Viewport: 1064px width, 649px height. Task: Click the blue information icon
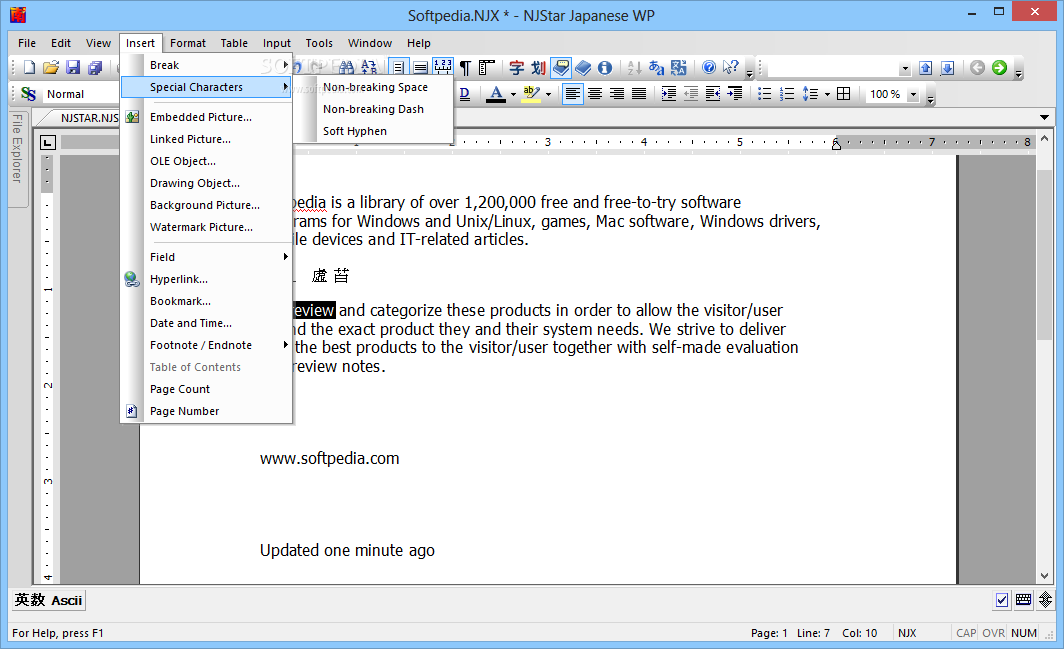click(x=605, y=67)
